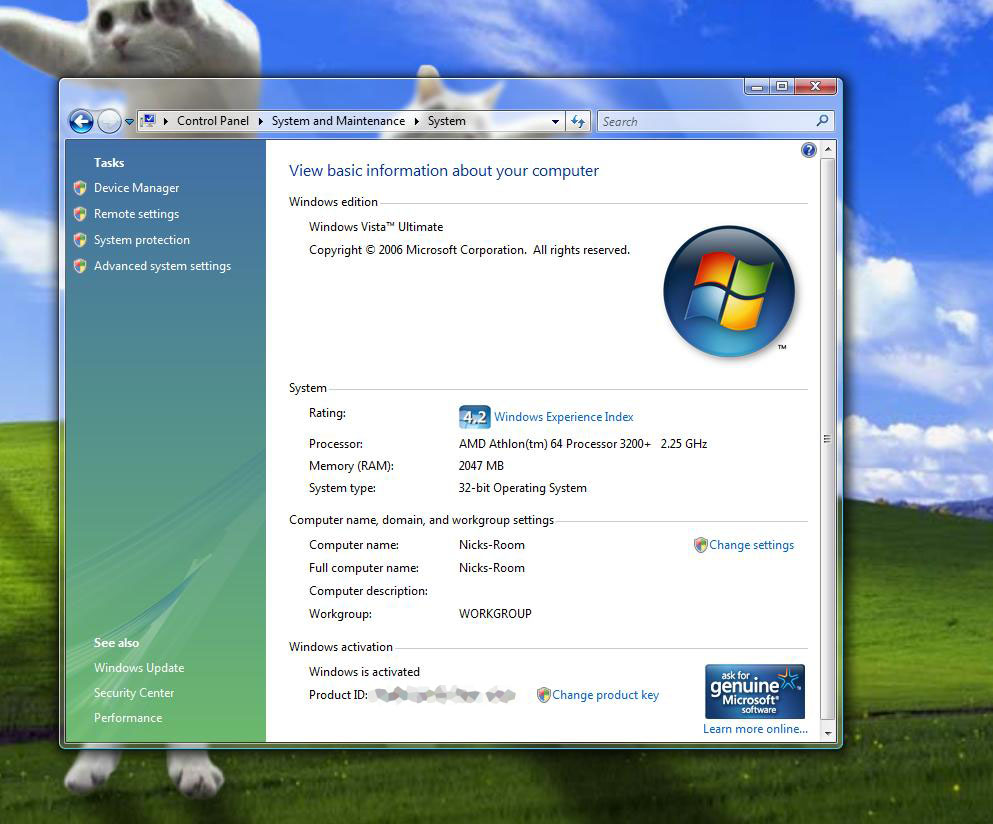Click the Full computer name Nicks-Room value
This screenshot has height=824, width=993.
[x=491, y=568]
